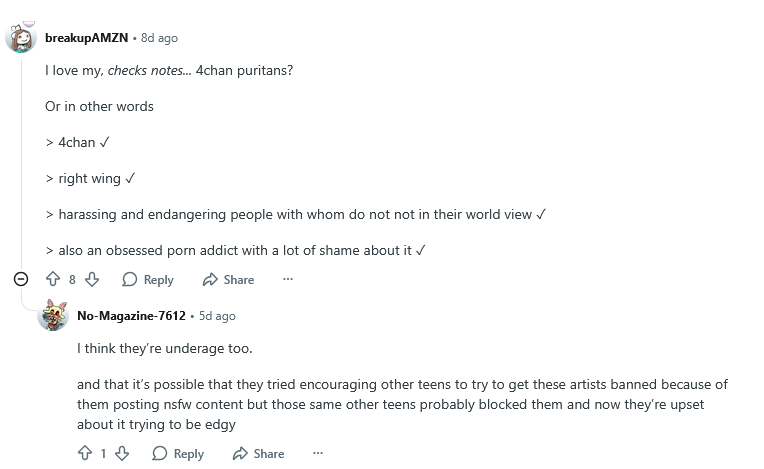Open the "5d ago" comment permalink
Screen dimensions: 764x469
point(217,316)
